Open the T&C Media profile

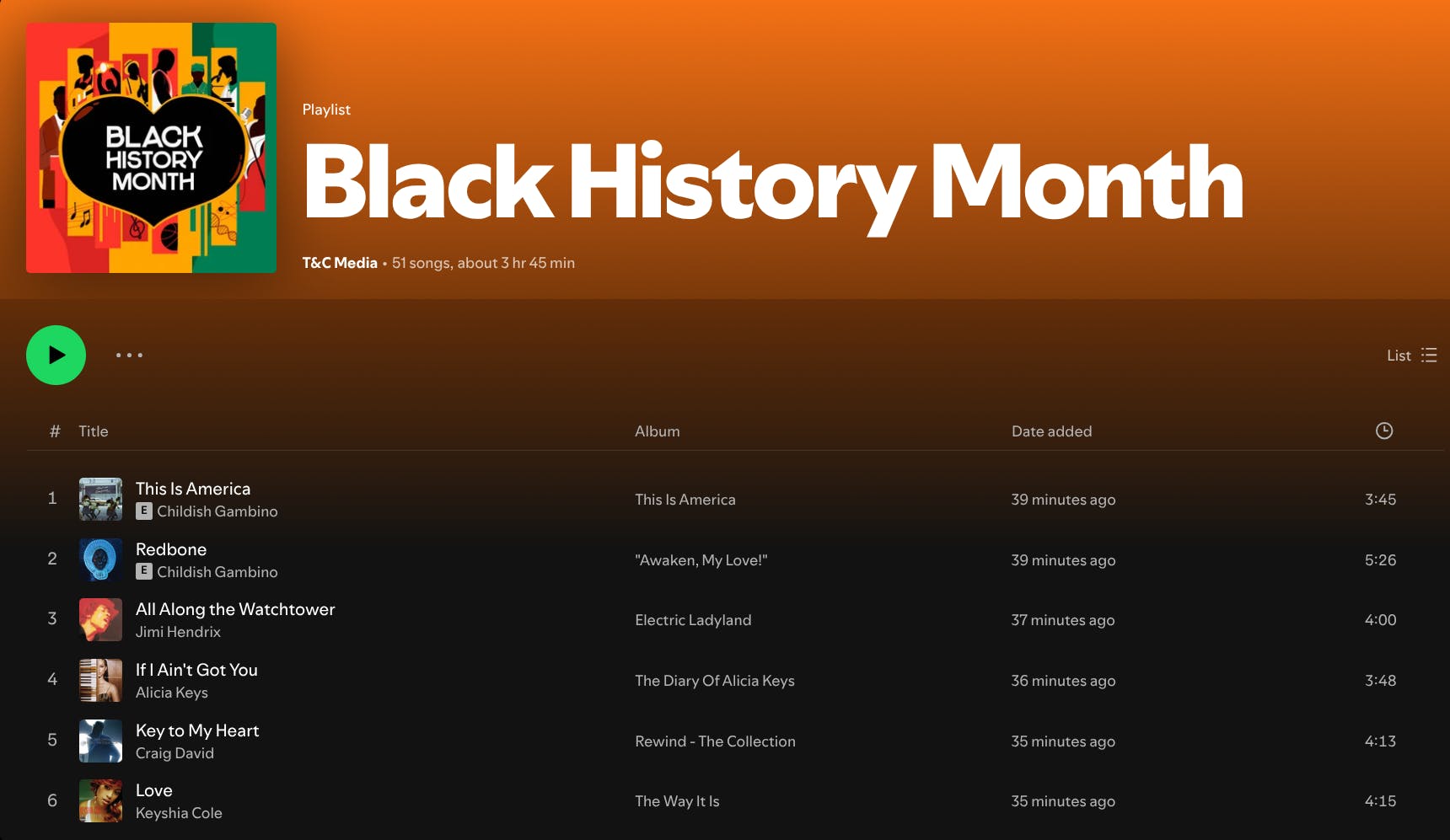(x=339, y=263)
